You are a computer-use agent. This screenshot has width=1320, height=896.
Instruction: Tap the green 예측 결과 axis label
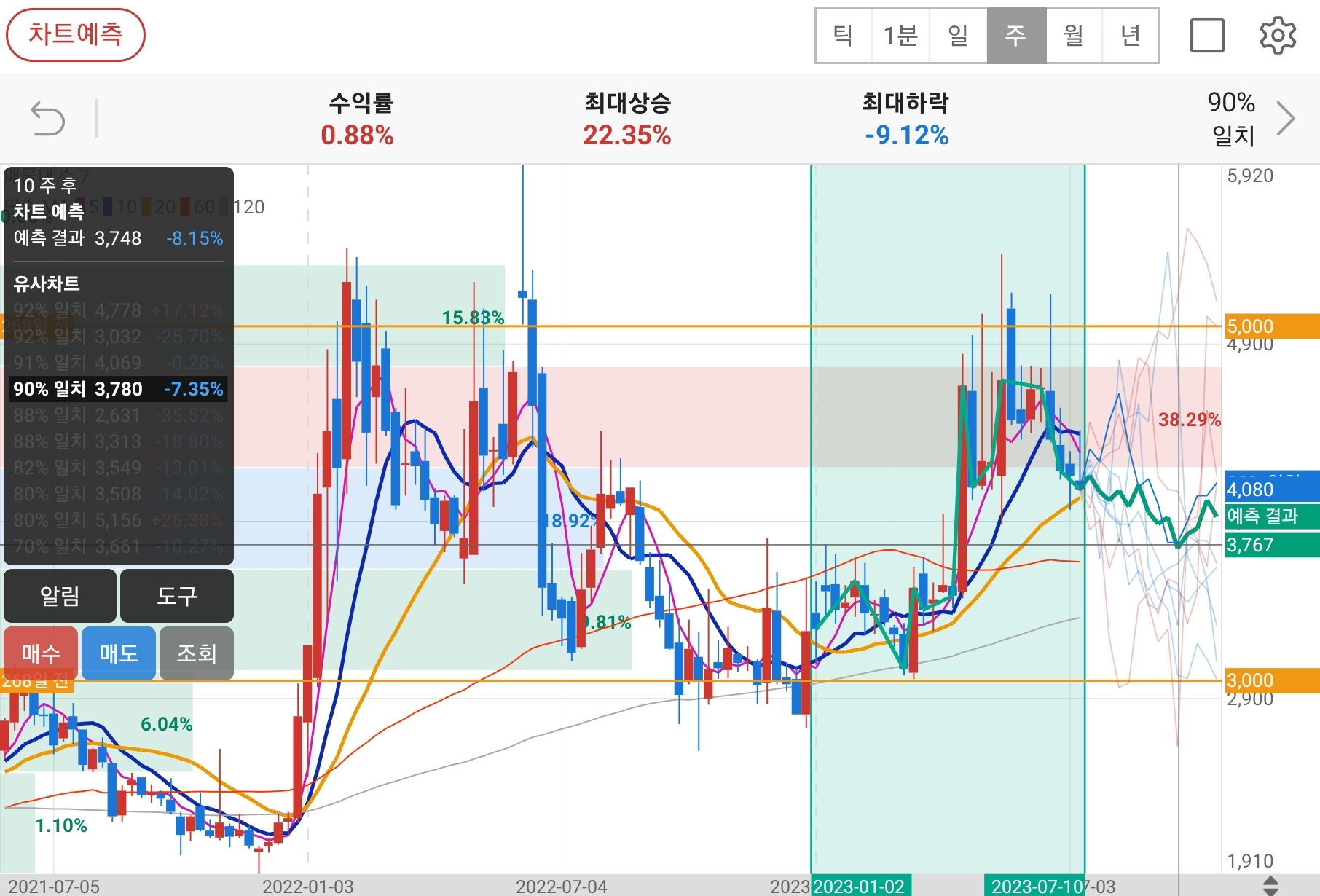click(1271, 516)
